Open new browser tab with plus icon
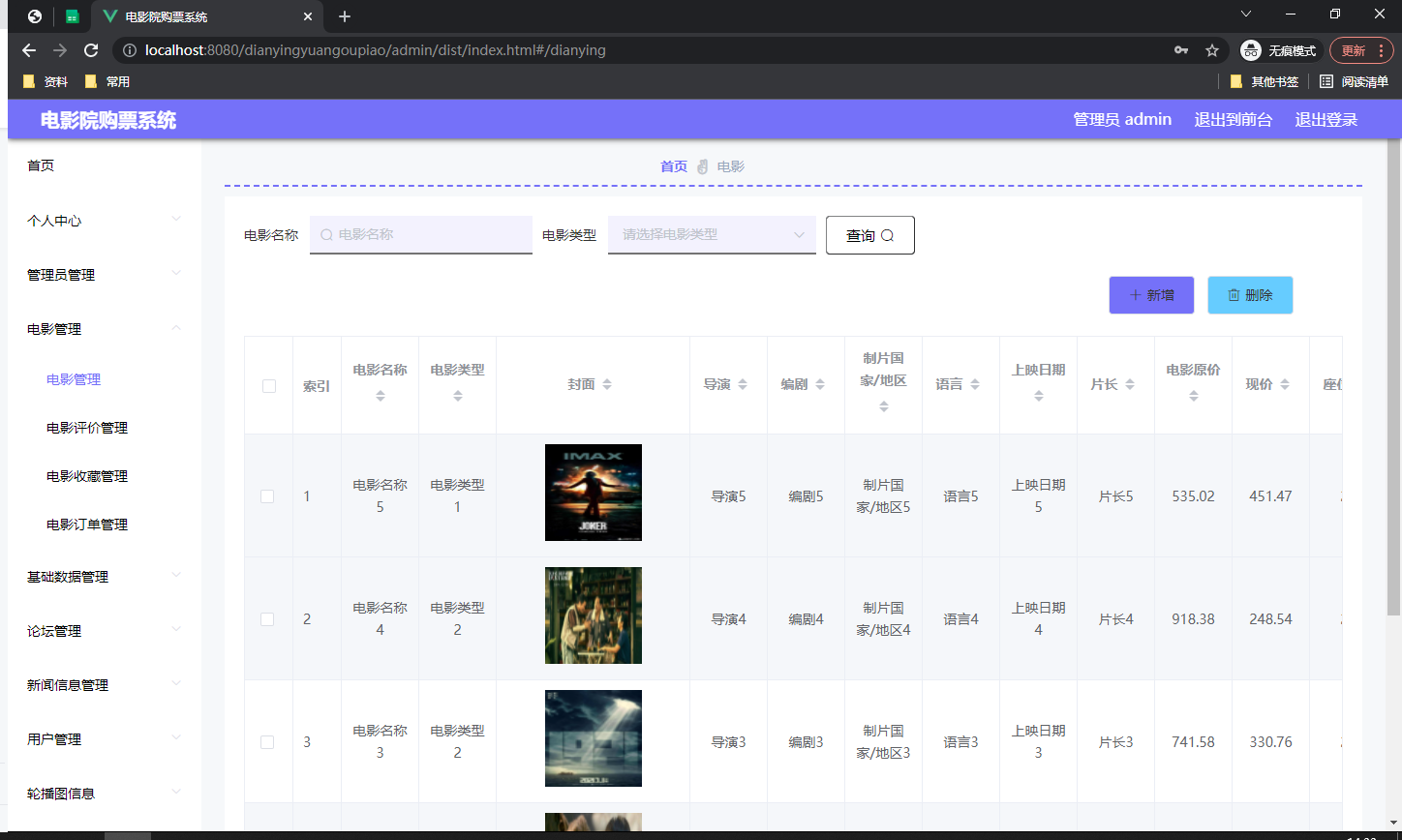Viewport: 1402px width, 840px height. [x=345, y=16]
